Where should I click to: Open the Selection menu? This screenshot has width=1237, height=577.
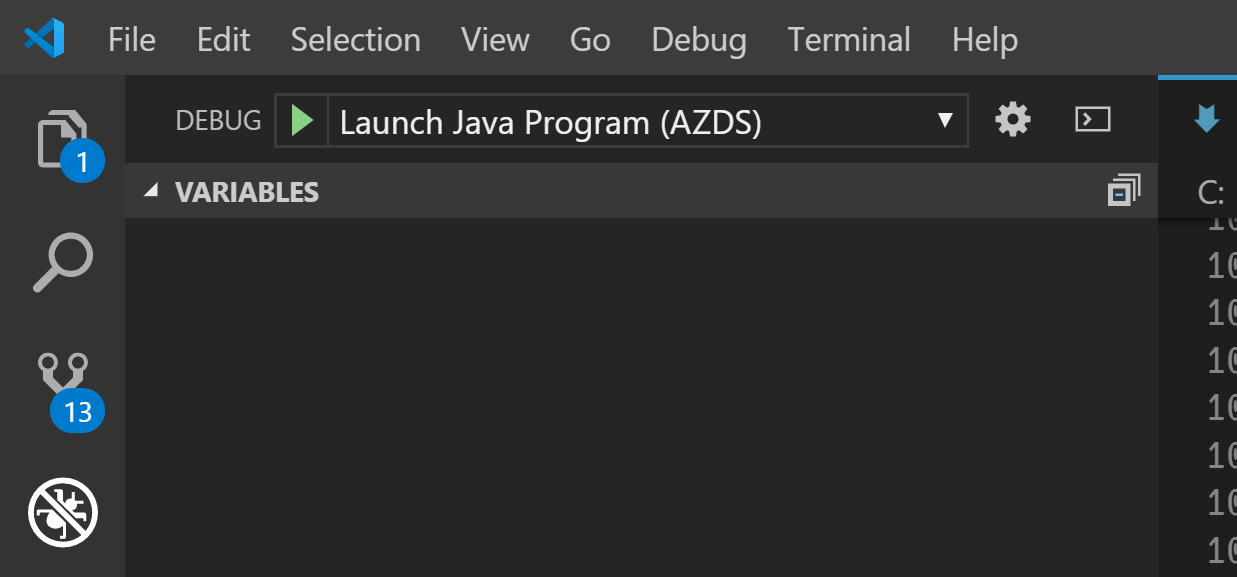355,40
